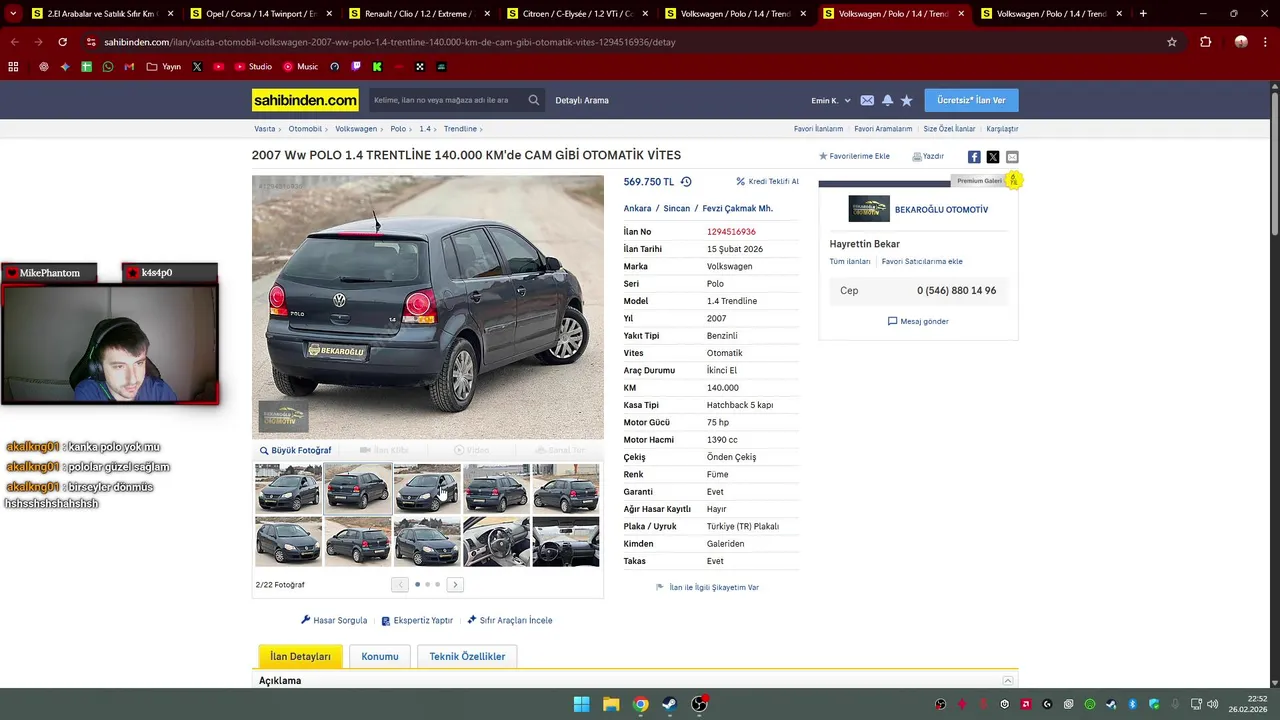The height and width of the screenshot is (720, 1280).
Task: Switch to the İlan Detayları tab
Action: (300, 656)
